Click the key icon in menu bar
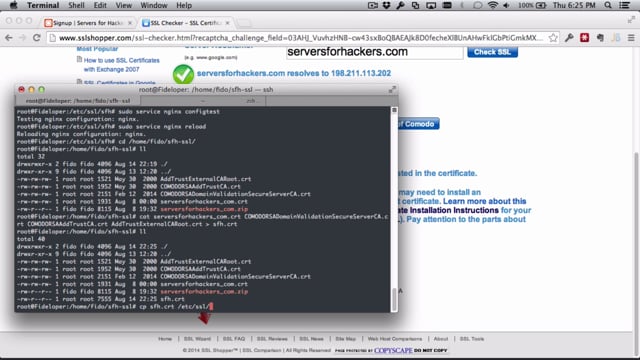The image size is (640, 360). 400,5
